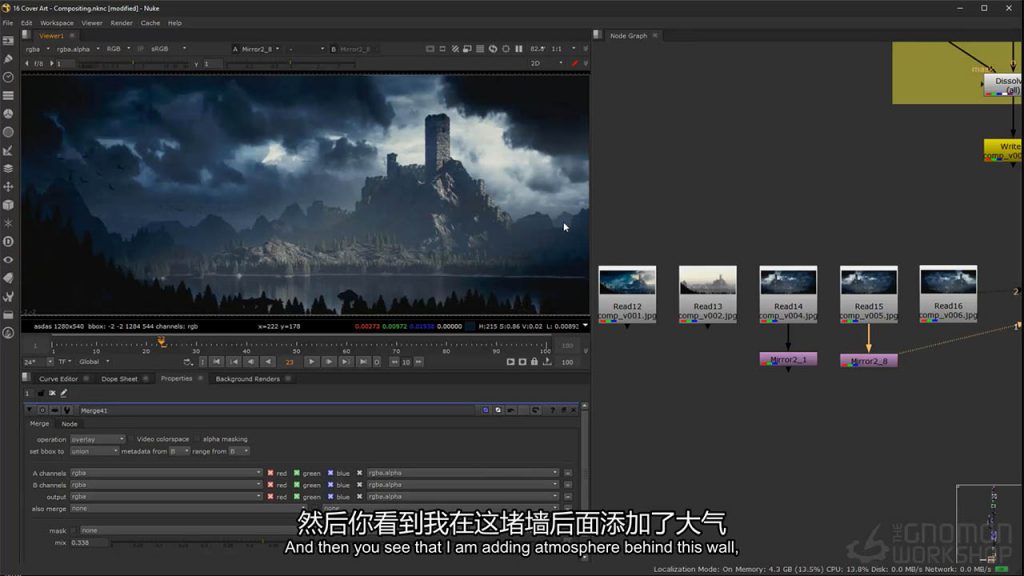Screen dimensions: 1024x576
Task: Jump to the first frame
Action: [217, 362]
